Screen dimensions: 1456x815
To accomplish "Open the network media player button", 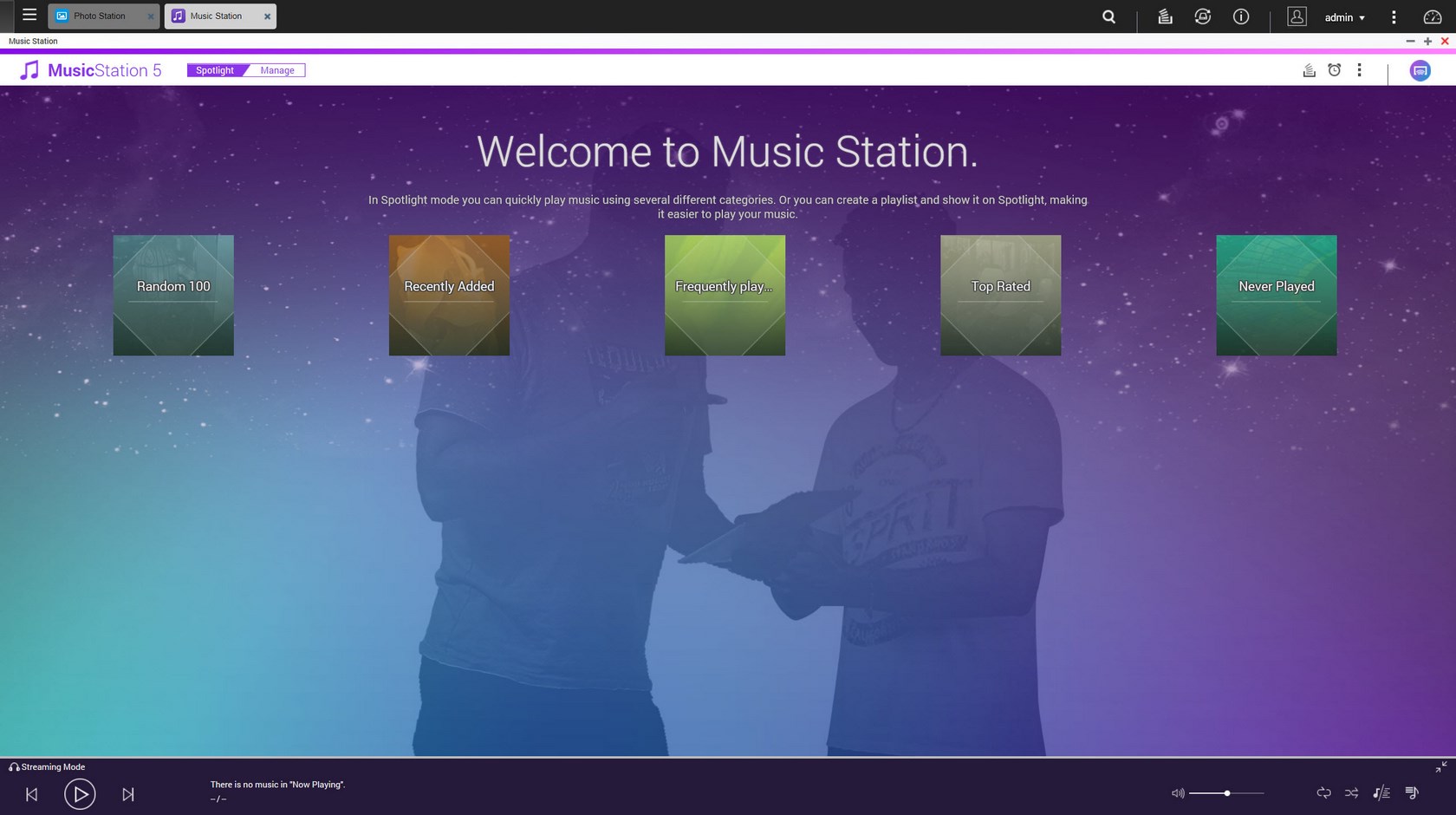I will click(1420, 71).
